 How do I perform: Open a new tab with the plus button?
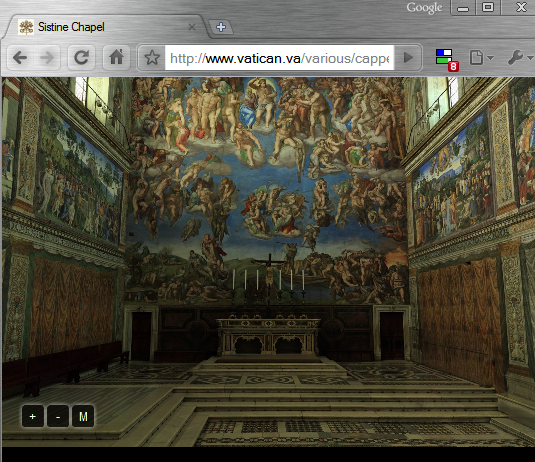click(221, 27)
